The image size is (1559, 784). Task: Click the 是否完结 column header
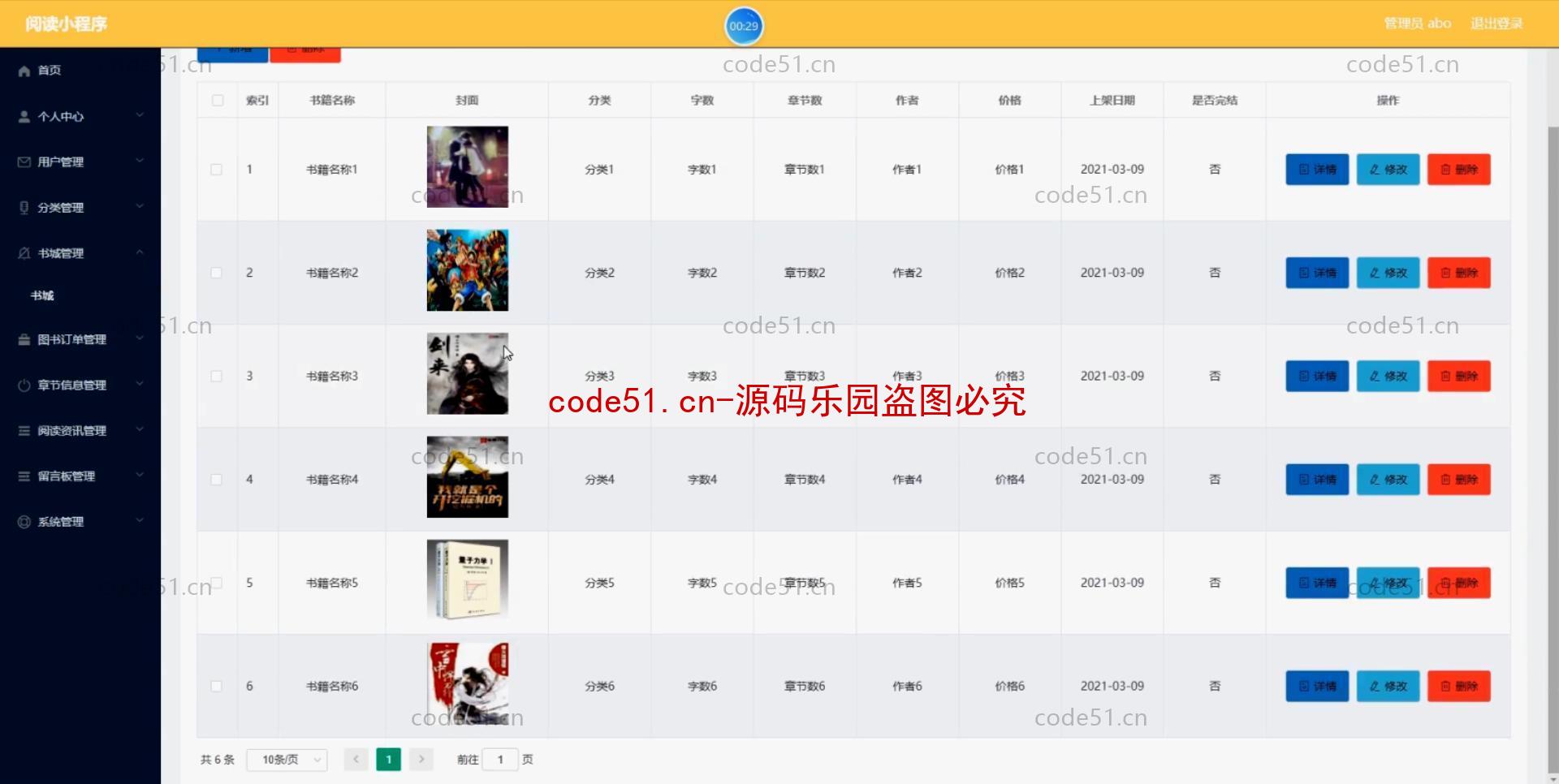[1215, 101]
